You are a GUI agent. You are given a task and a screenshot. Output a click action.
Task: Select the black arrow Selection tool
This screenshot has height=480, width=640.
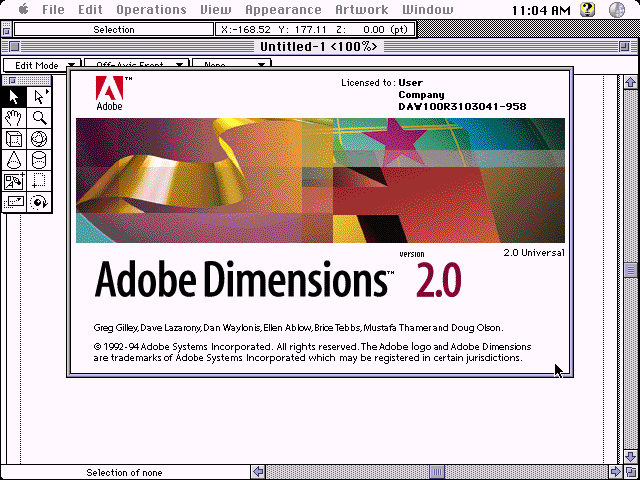14,97
